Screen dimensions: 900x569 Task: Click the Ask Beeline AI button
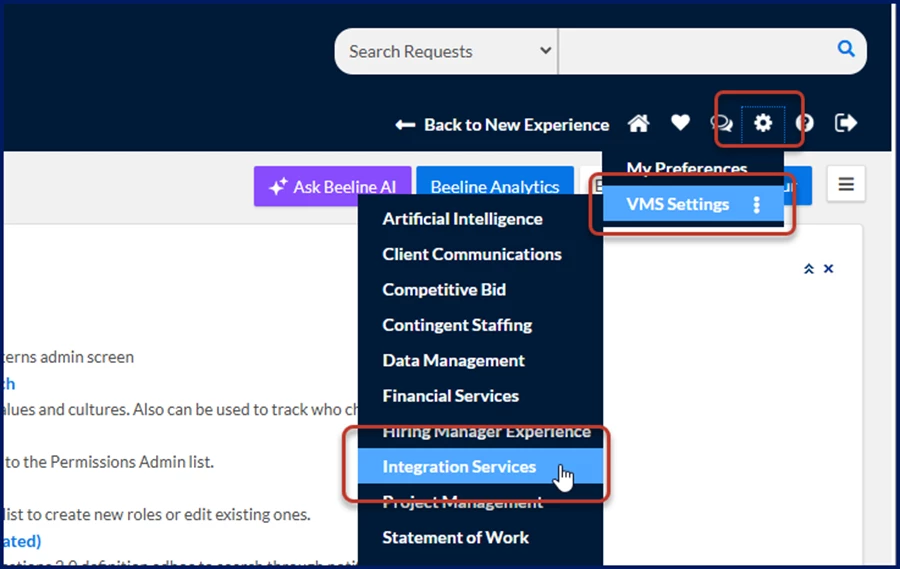click(x=333, y=187)
